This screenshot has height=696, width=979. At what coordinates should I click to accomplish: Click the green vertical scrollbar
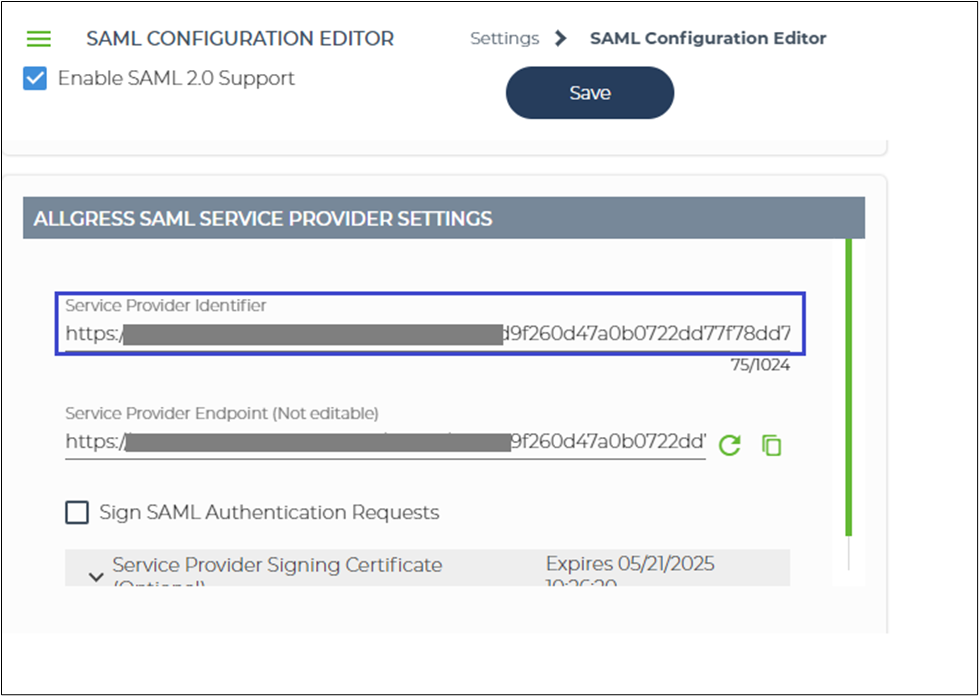tap(849, 390)
